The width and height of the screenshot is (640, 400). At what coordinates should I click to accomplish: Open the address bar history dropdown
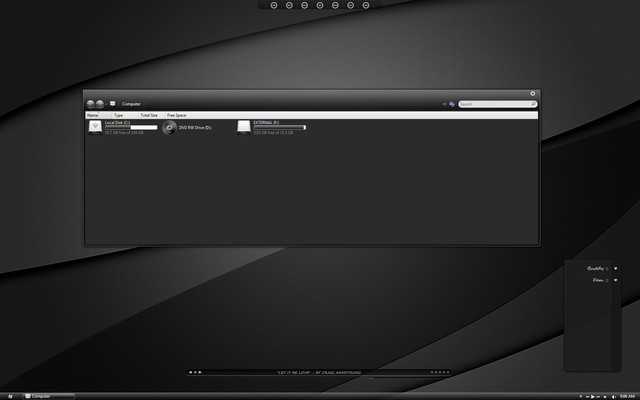coord(444,104)
